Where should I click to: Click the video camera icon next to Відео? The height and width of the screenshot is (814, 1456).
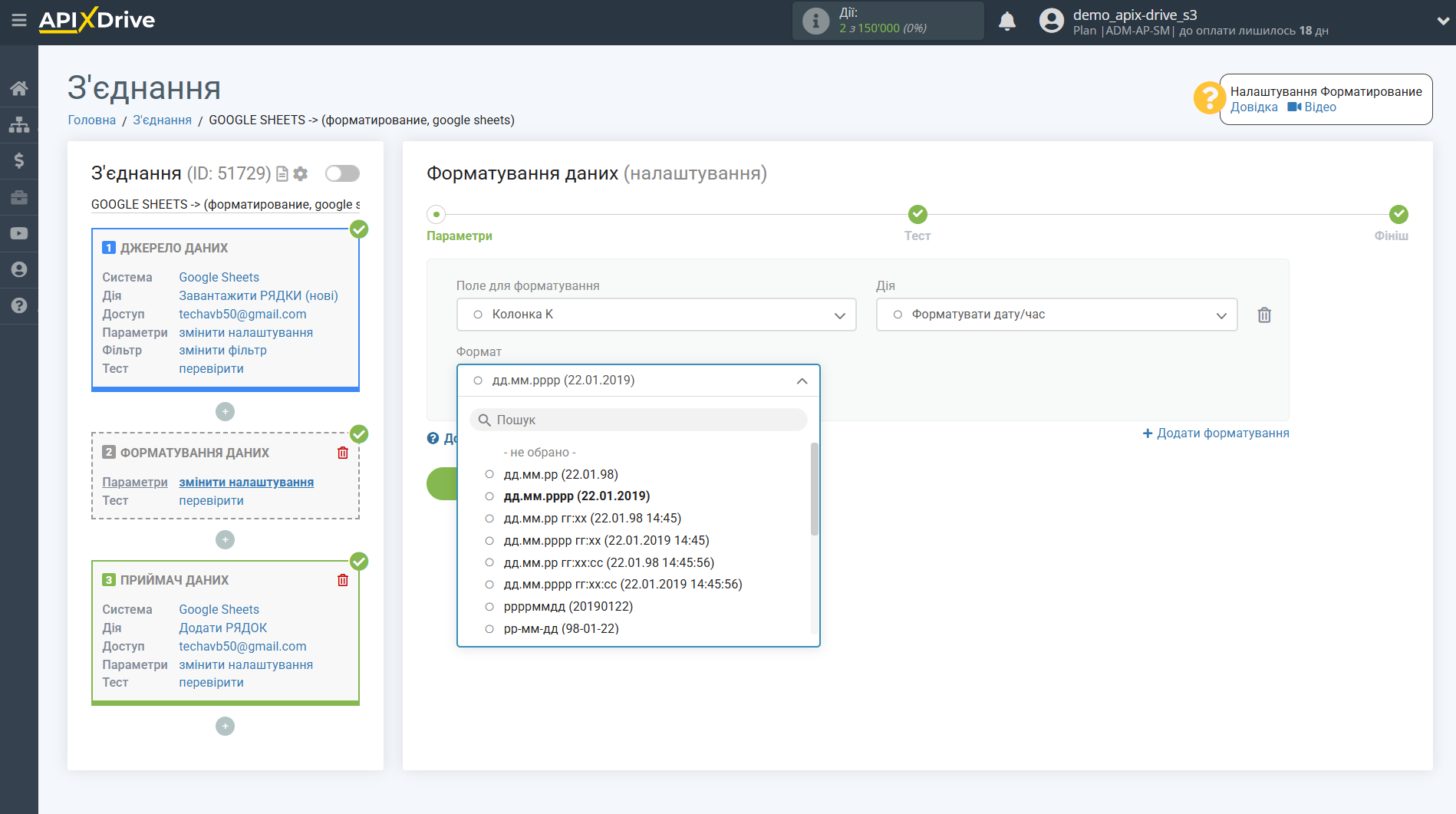(x=1294, y=107)
